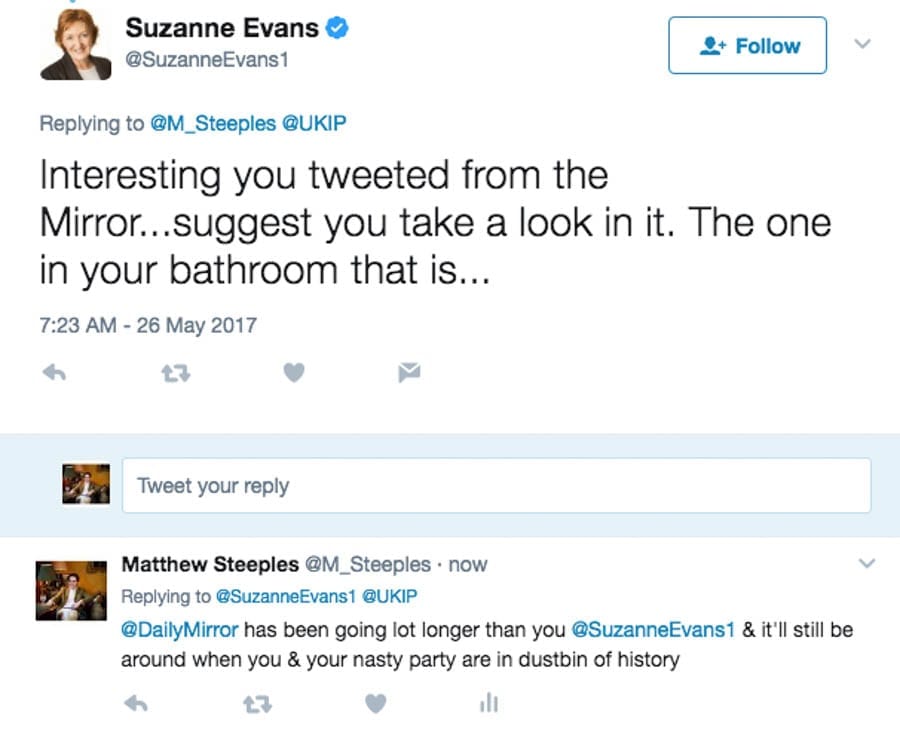Viewport: 900px width, 729px height.
Task: Reply to Suzanne Evans' tweet
Action: pos(54,373)
